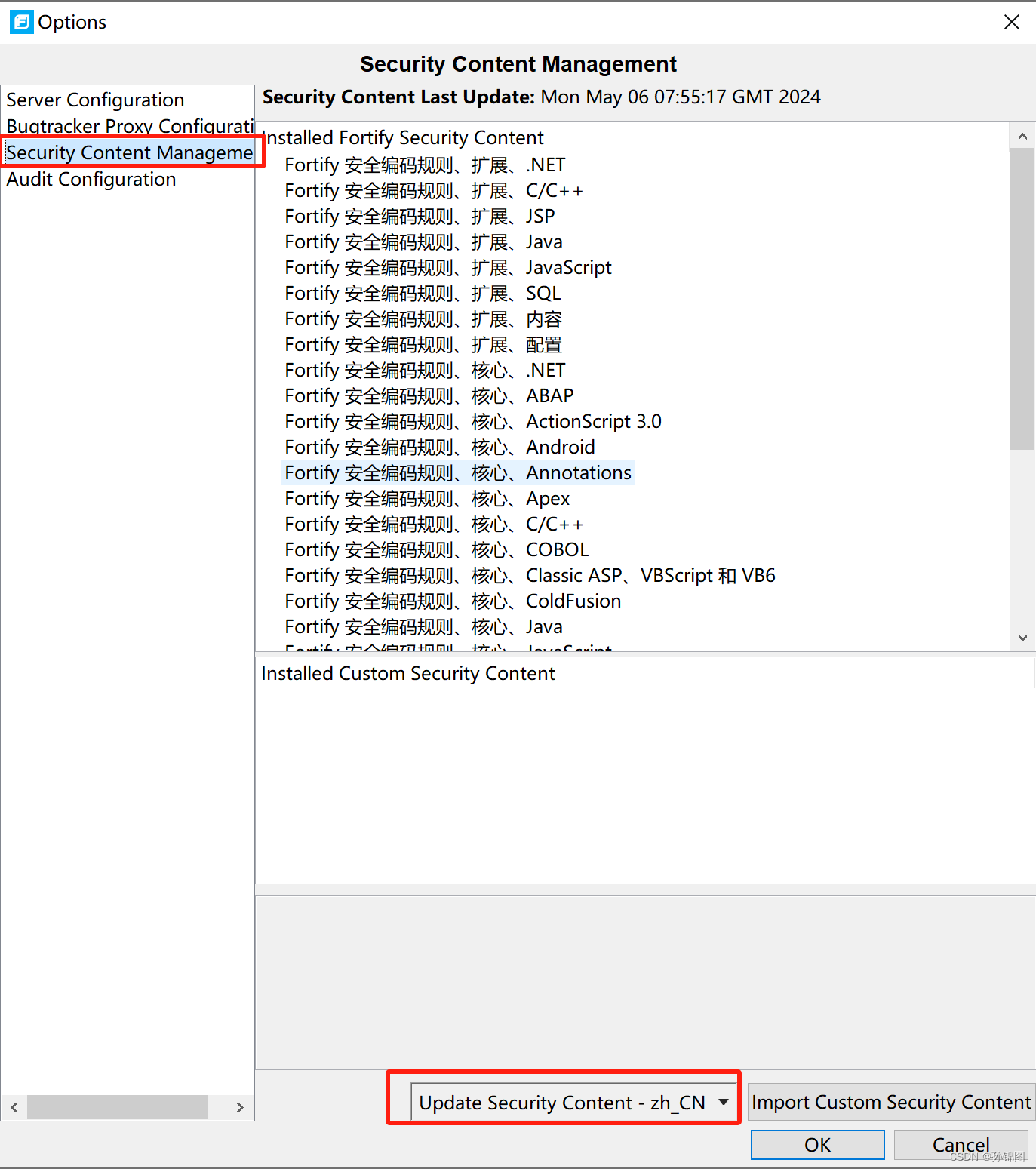Select the '核心、Android' rule row
This screenshot has width=1036, height=1169.
tap(440, 447)
